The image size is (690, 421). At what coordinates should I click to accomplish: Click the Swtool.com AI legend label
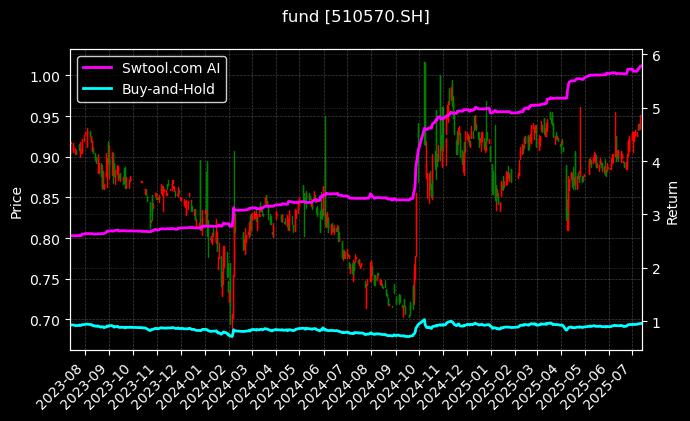[171, 70]
